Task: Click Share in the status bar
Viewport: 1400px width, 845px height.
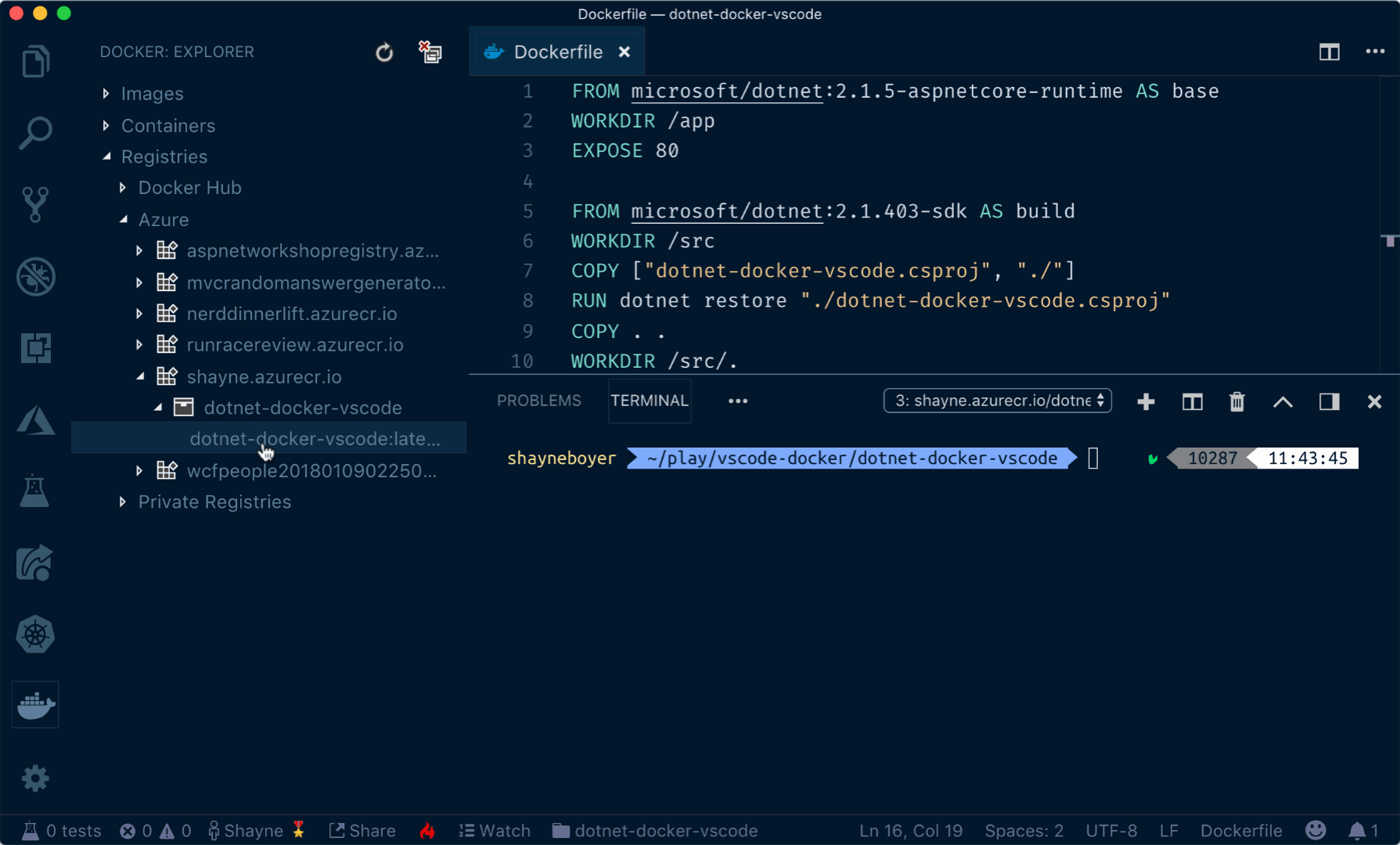Action: tap(362, 830)
